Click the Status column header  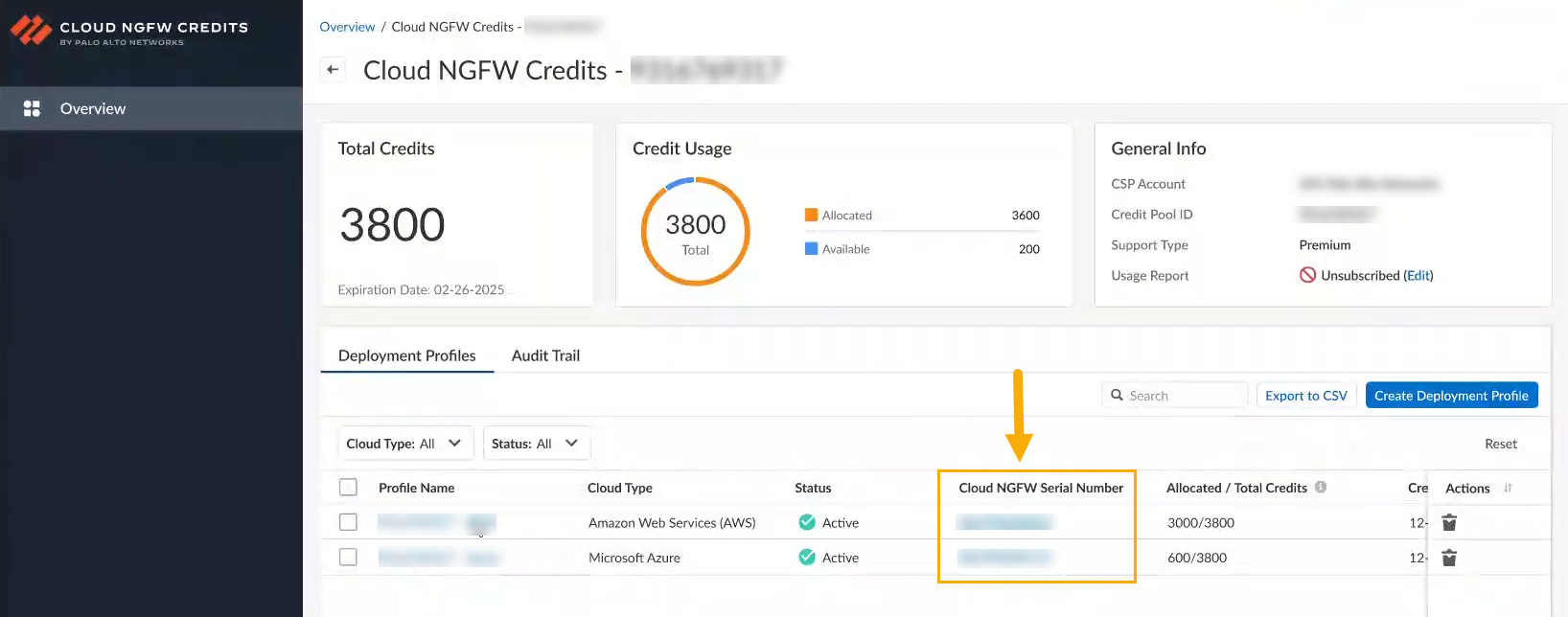tap(813, 488)
